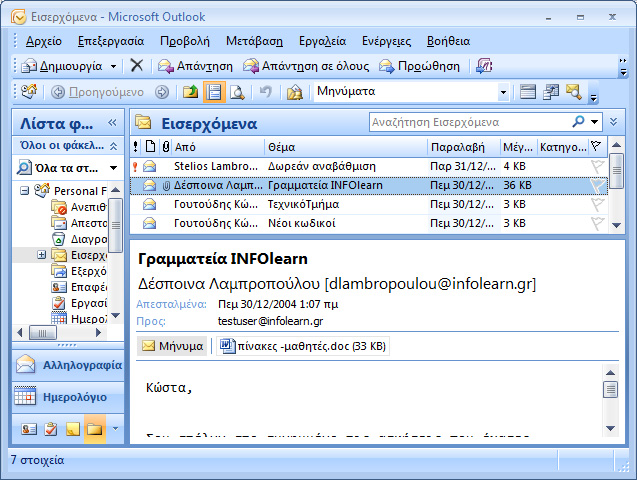Viewport: 637px width, 480px height.
Task: Select the Ανεπιθύμητα junk folder
Action: click(79, 207)
